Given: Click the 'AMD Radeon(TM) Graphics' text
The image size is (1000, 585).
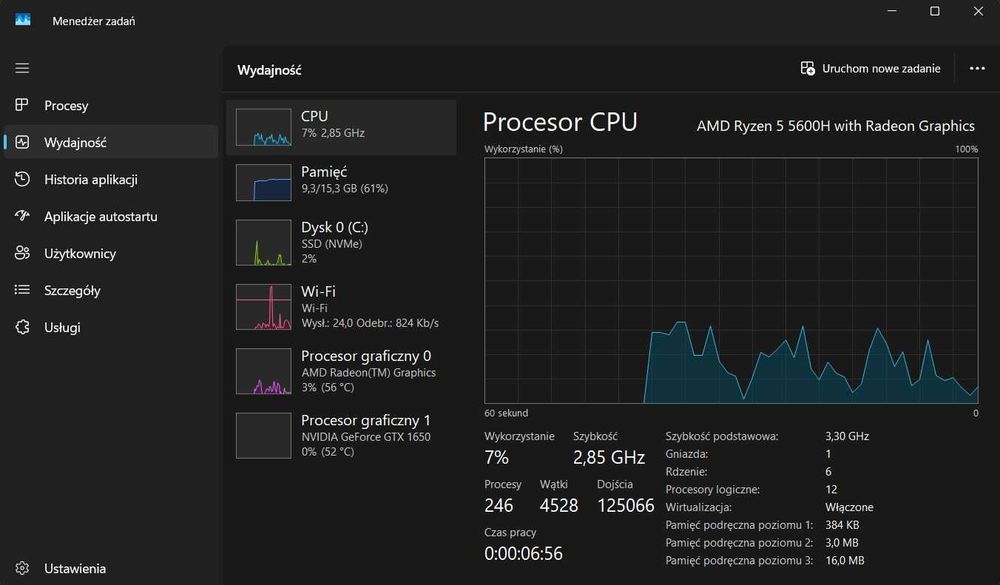Looking at the screenshot, I should pos(369,373).
